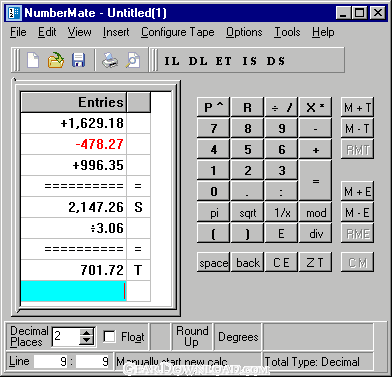Click the space key
The image size is (392, 377).
213,262
